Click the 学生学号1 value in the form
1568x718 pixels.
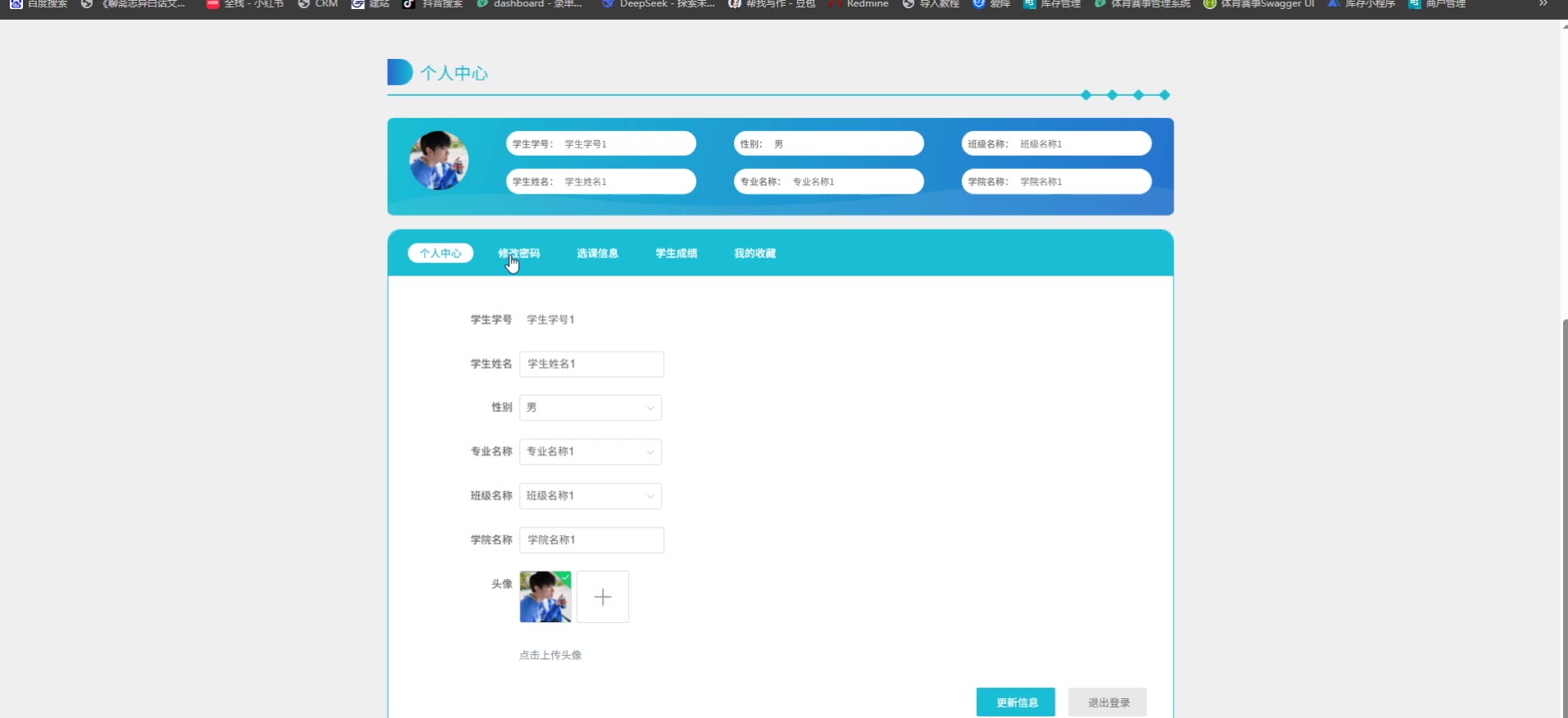pyautogui.click(x=550, y=320)
